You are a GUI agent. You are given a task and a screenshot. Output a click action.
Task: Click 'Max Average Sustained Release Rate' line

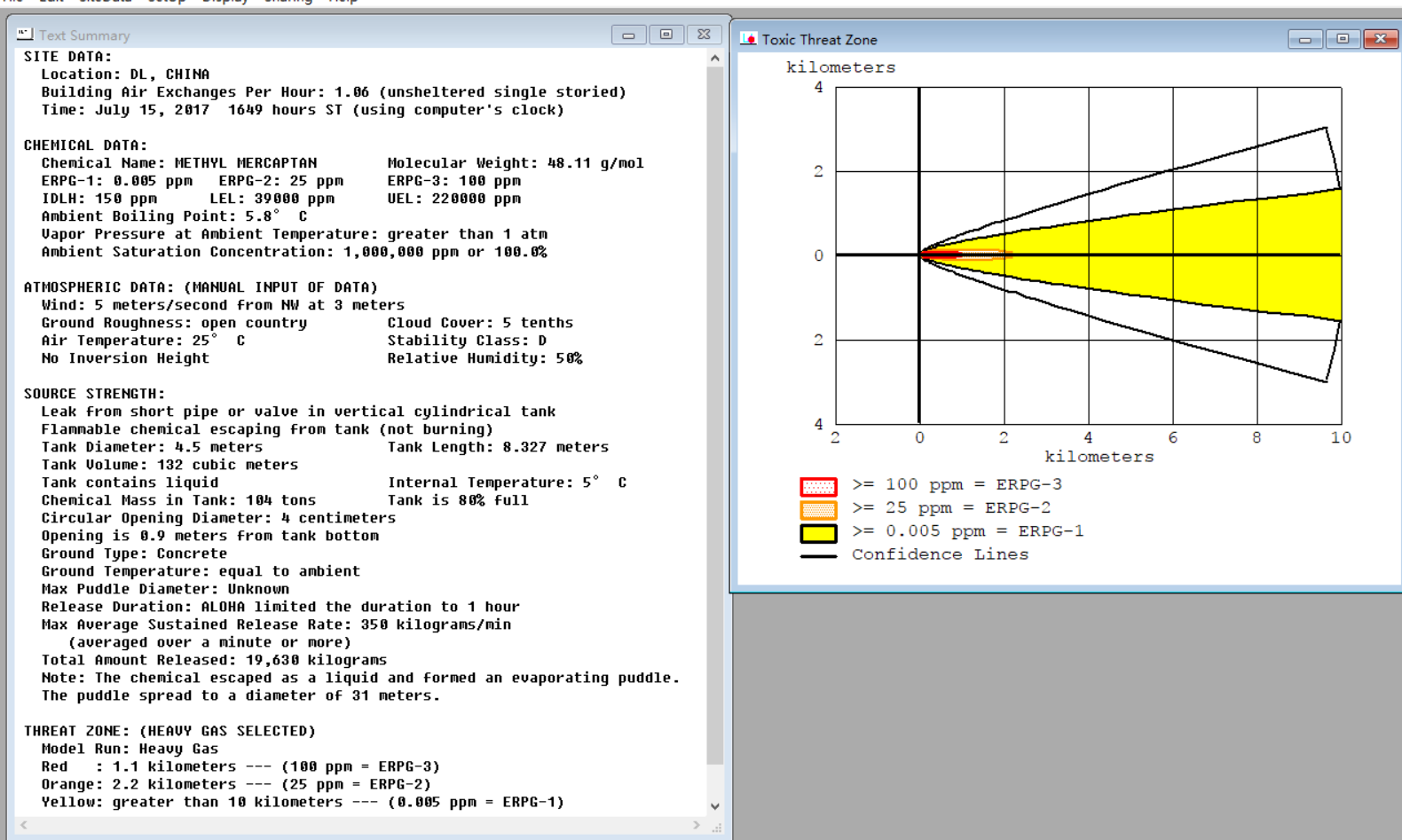coord(276,624)
